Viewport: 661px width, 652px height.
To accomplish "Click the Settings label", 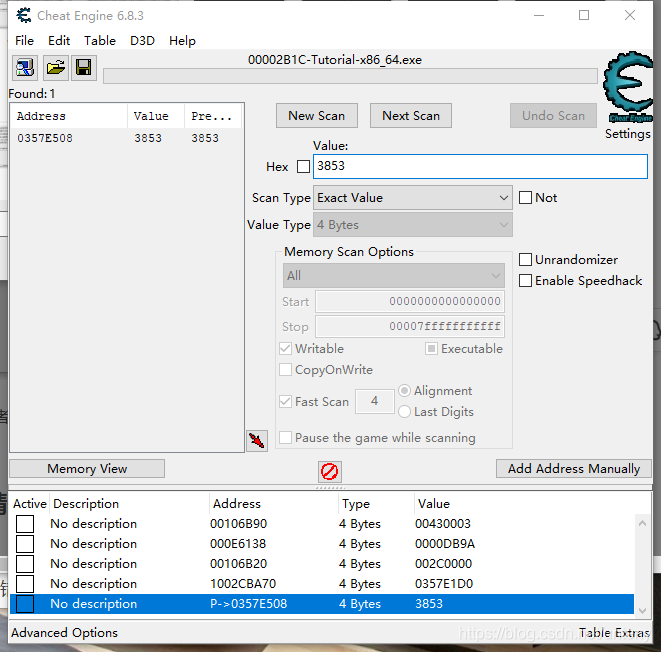I will pyautogui.click(x=628, y=134).
